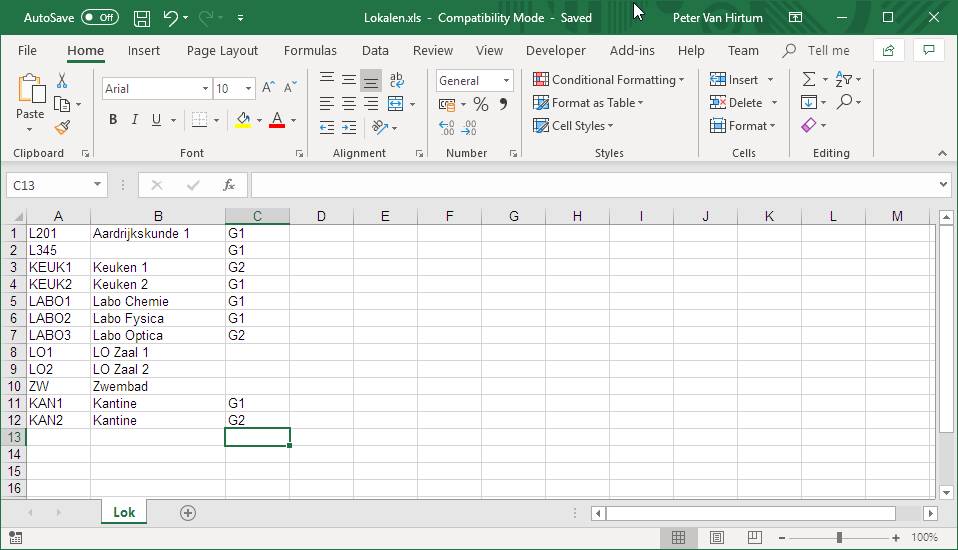Open the Arial font name dropdown
The image size is (958, 550).
205,89
